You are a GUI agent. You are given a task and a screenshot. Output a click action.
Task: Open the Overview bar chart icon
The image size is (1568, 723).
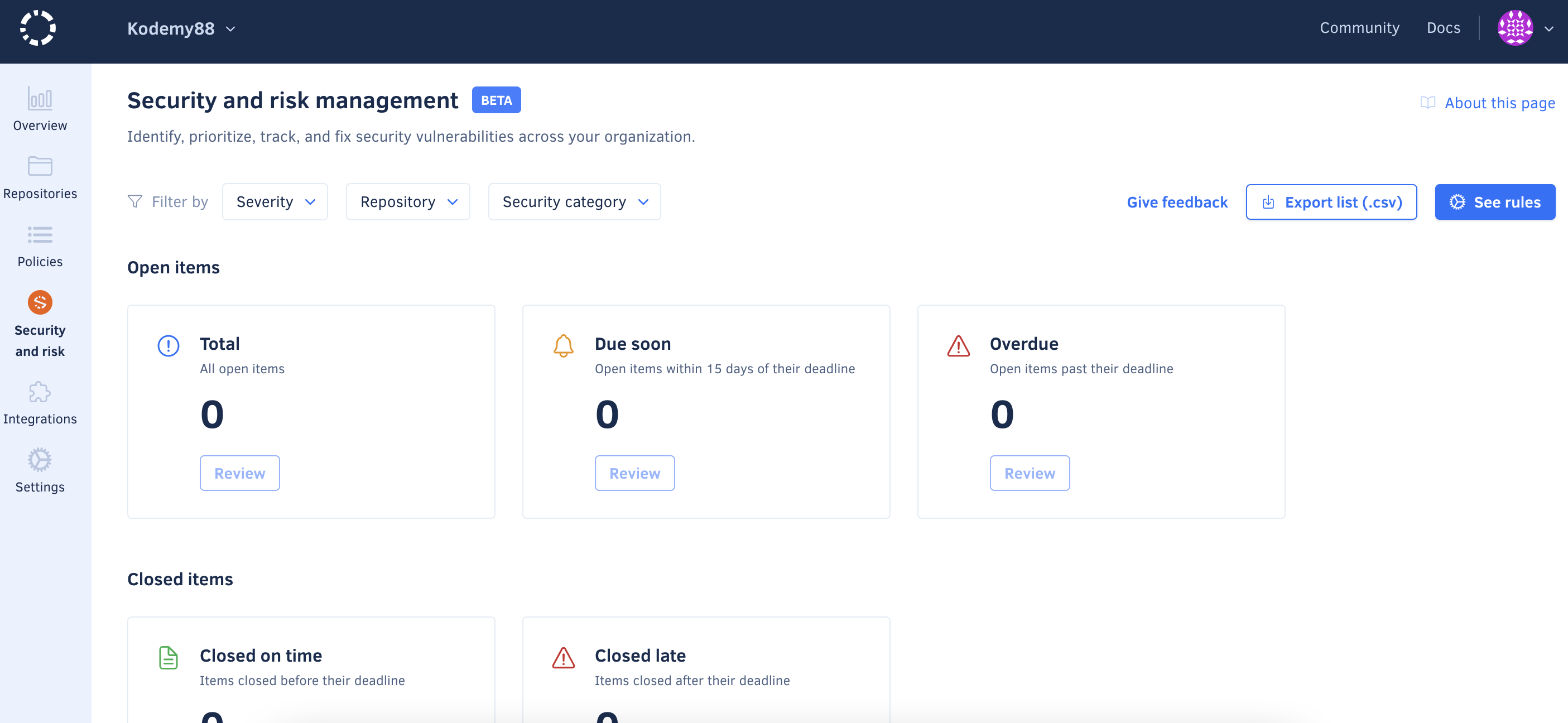pos(40,99)
